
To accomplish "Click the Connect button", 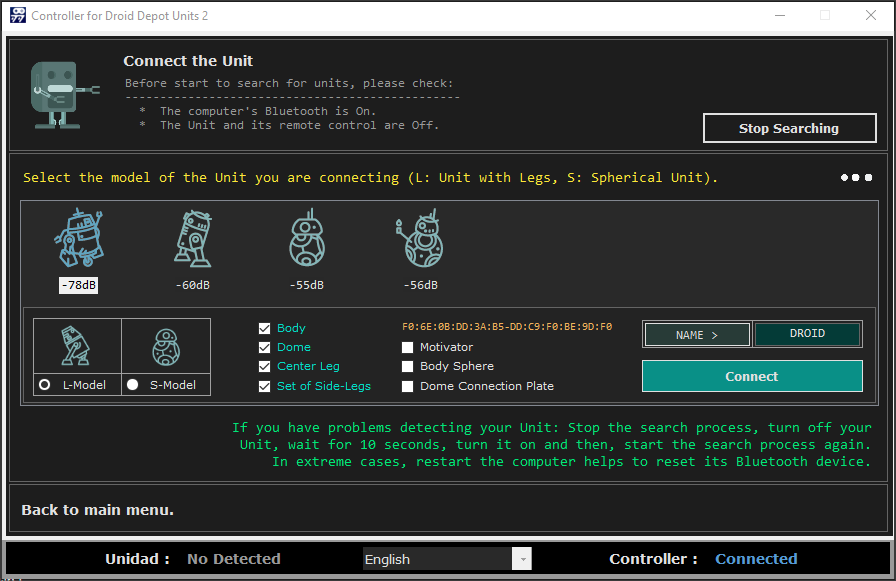I will pyautogui.click(x=752, y=376).
